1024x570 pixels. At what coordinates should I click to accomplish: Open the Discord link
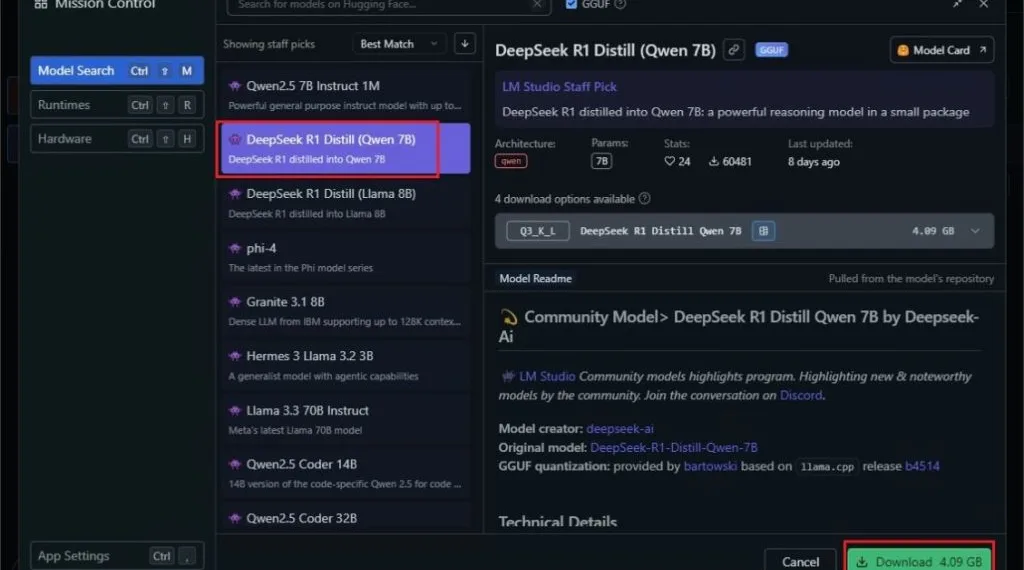click(x=801, y=395)
